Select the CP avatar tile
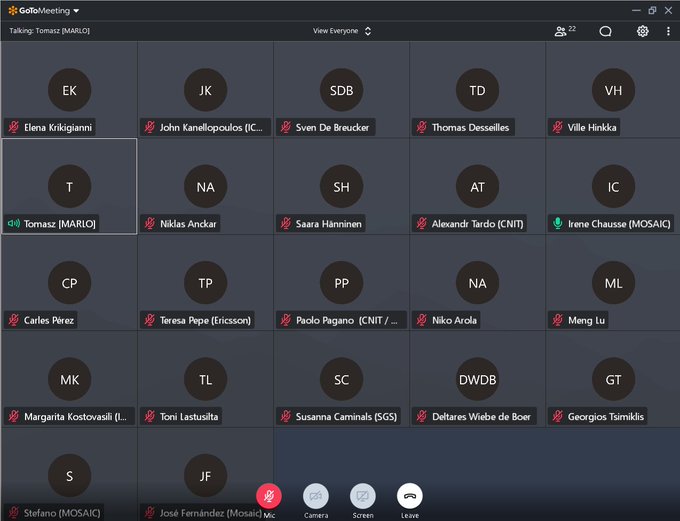680x521 pixels. (69, 282)
